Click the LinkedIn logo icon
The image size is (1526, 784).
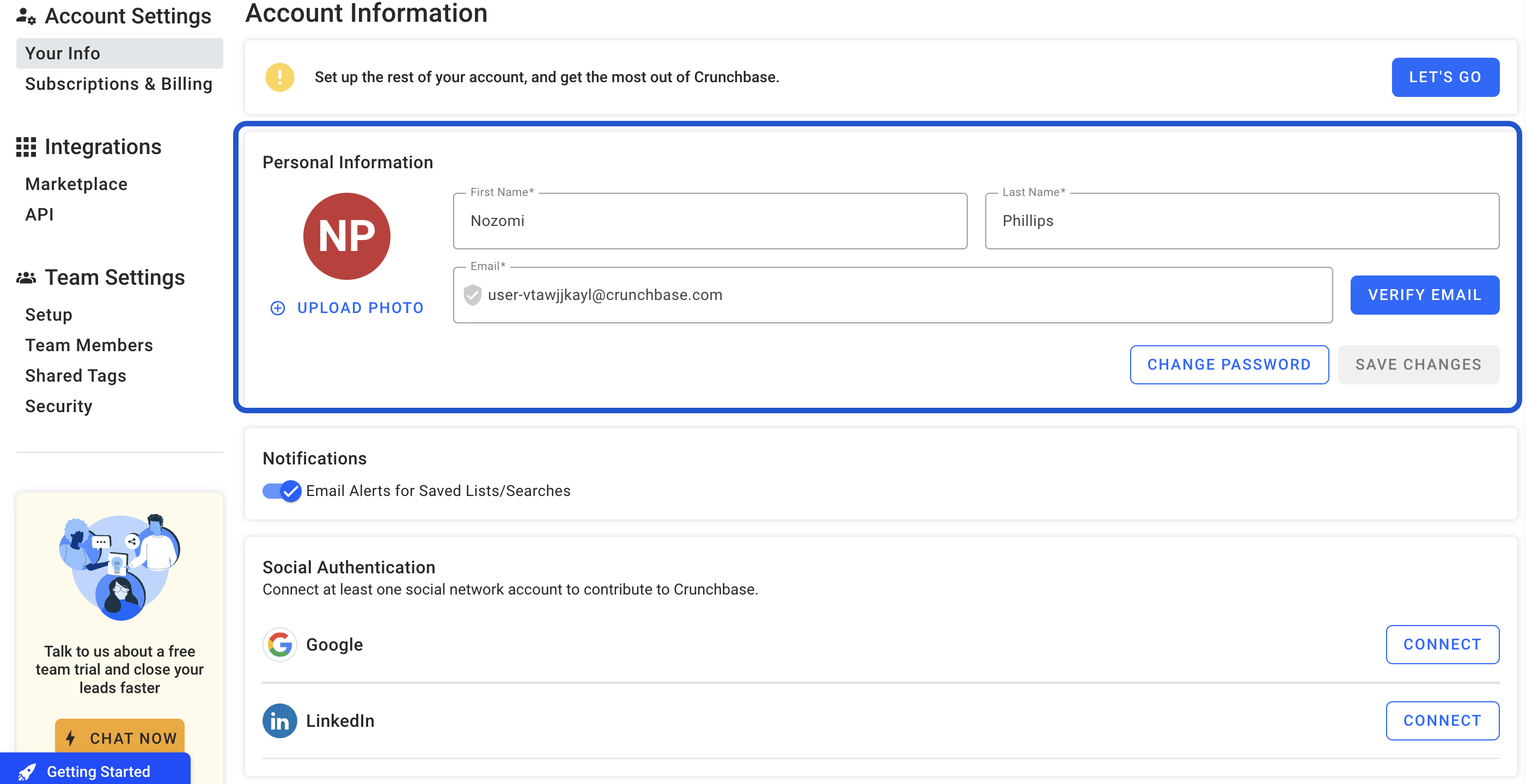tap(279, 721)
